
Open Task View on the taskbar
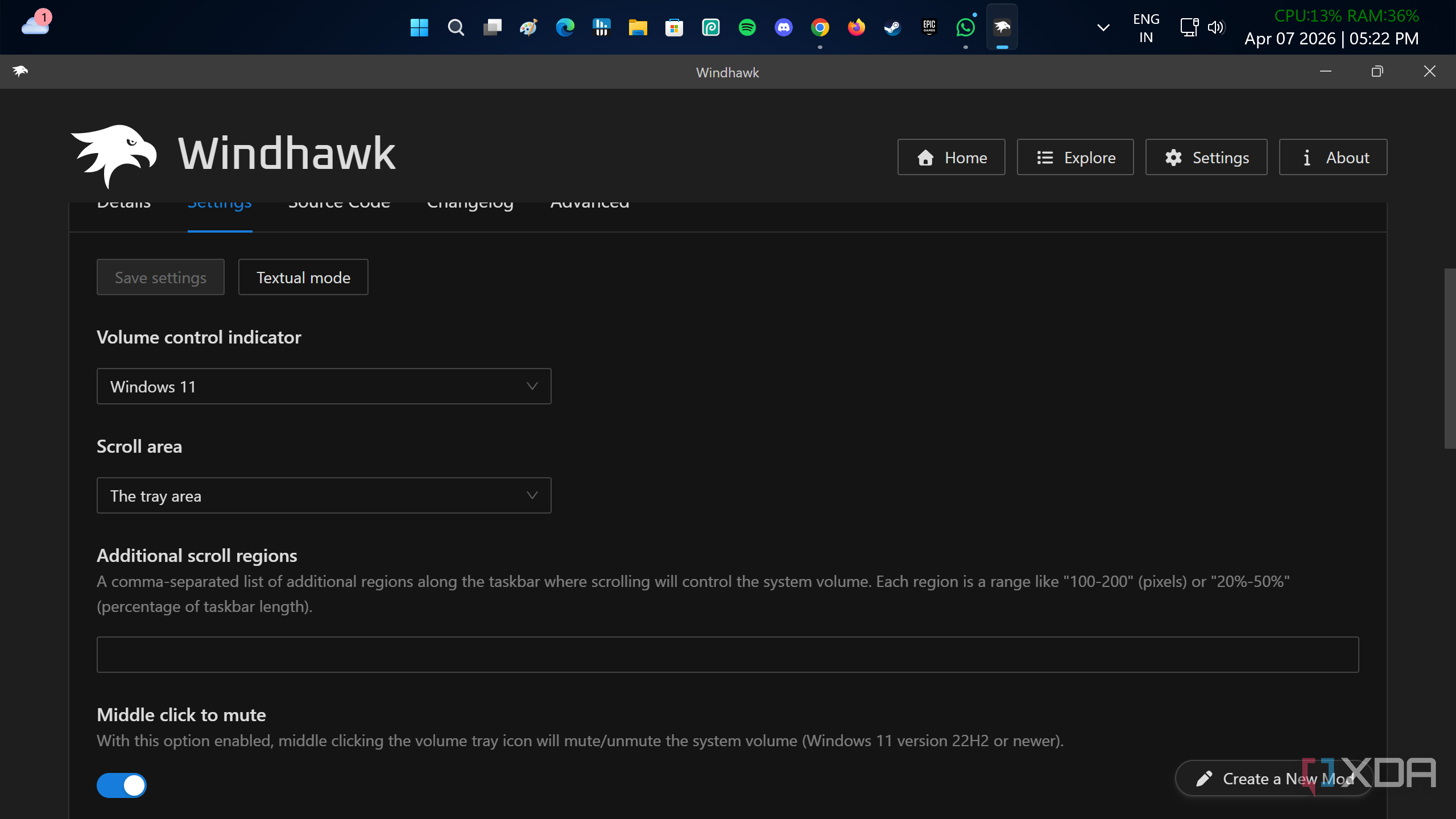(492, 27)
